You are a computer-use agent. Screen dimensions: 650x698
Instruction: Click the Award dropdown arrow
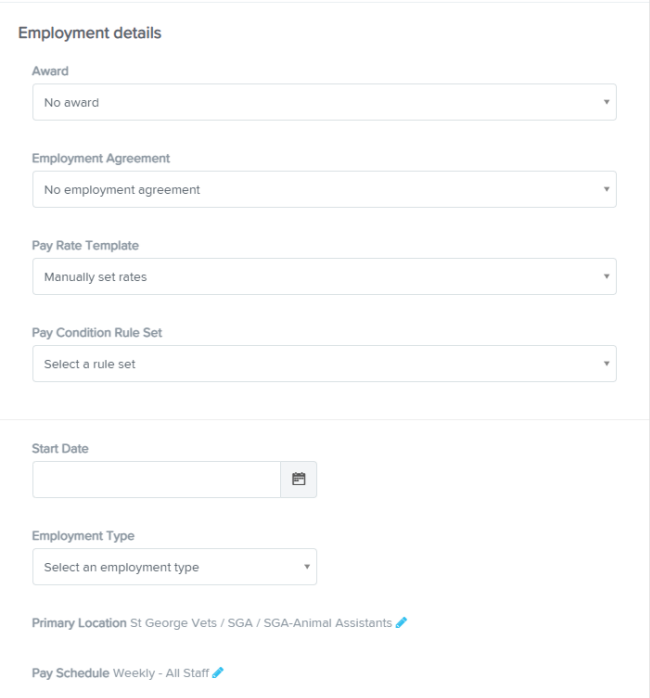click(x=606, y=102)
